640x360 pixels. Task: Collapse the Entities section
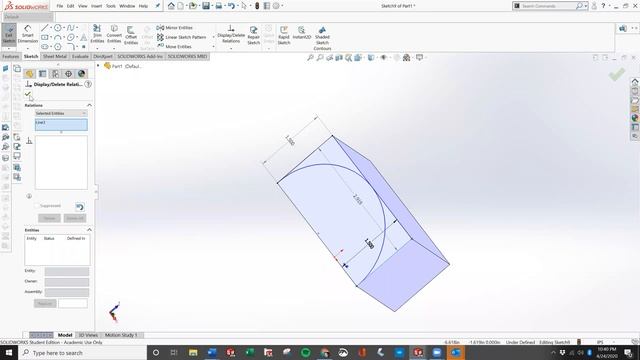tap(89, 230)
